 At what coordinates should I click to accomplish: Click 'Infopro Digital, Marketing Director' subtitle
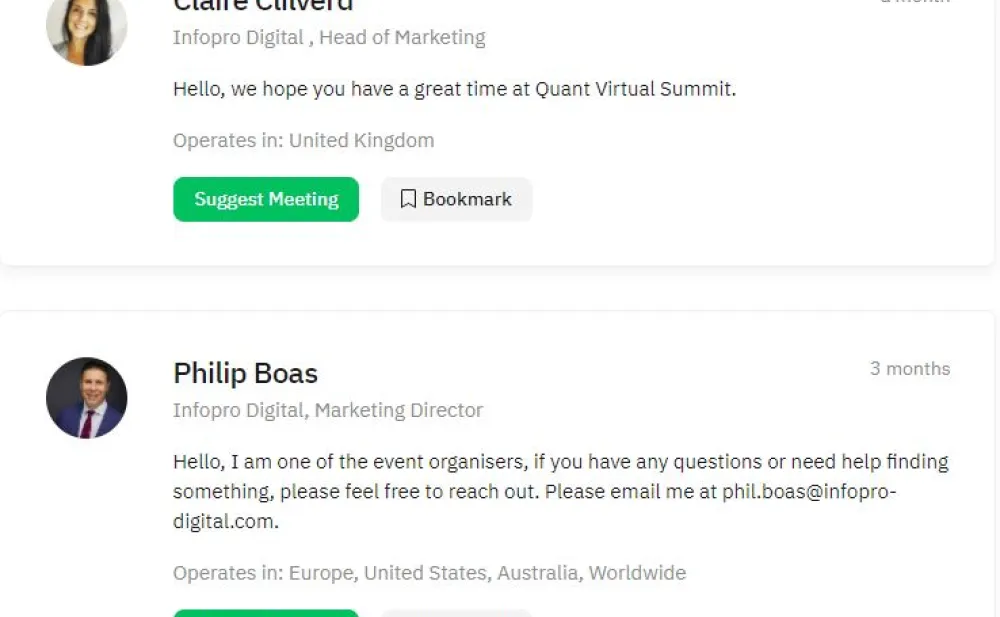pyautogui.click(x=328, y=410)
